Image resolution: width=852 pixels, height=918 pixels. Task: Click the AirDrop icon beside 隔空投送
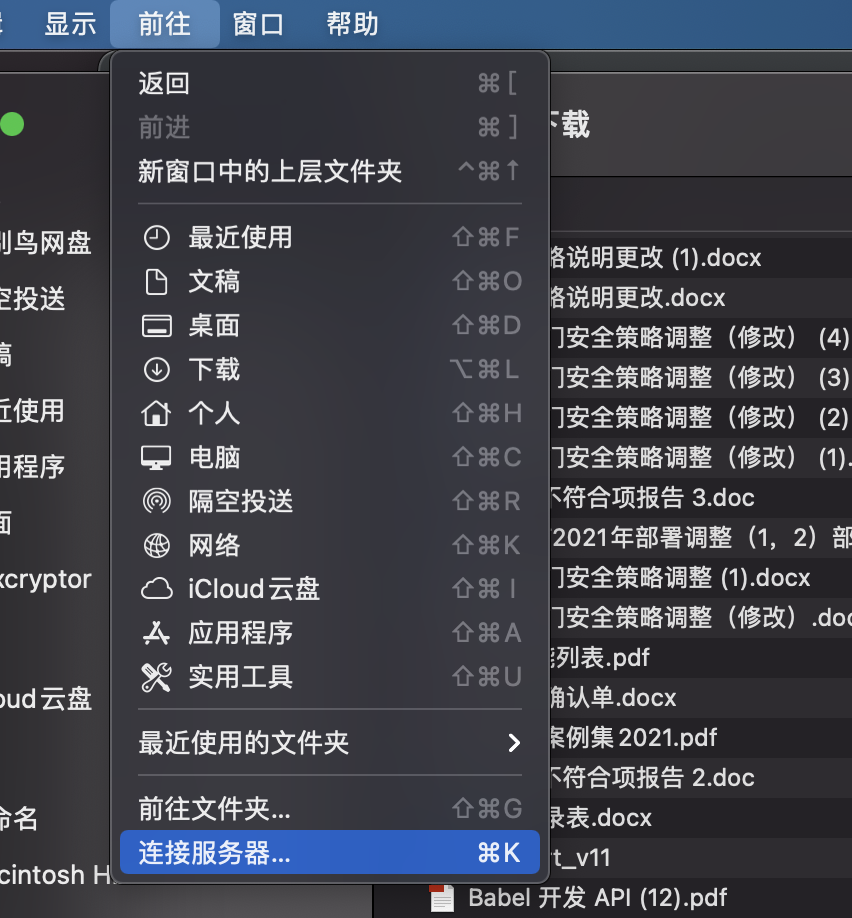156,501
